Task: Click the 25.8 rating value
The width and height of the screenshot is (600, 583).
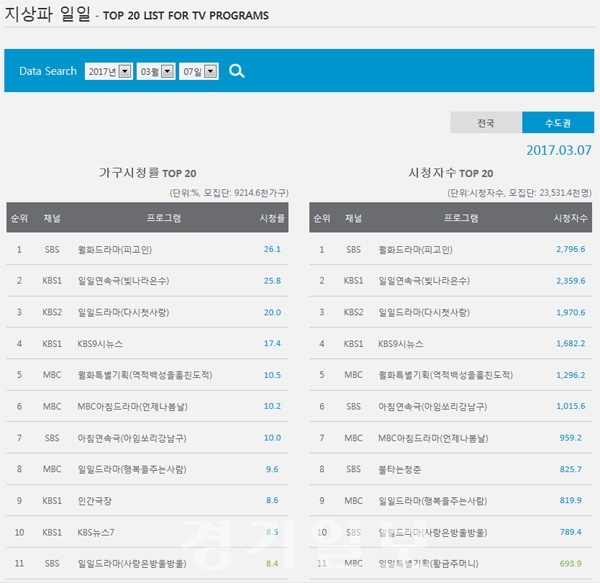Action: tap(272, 281)
